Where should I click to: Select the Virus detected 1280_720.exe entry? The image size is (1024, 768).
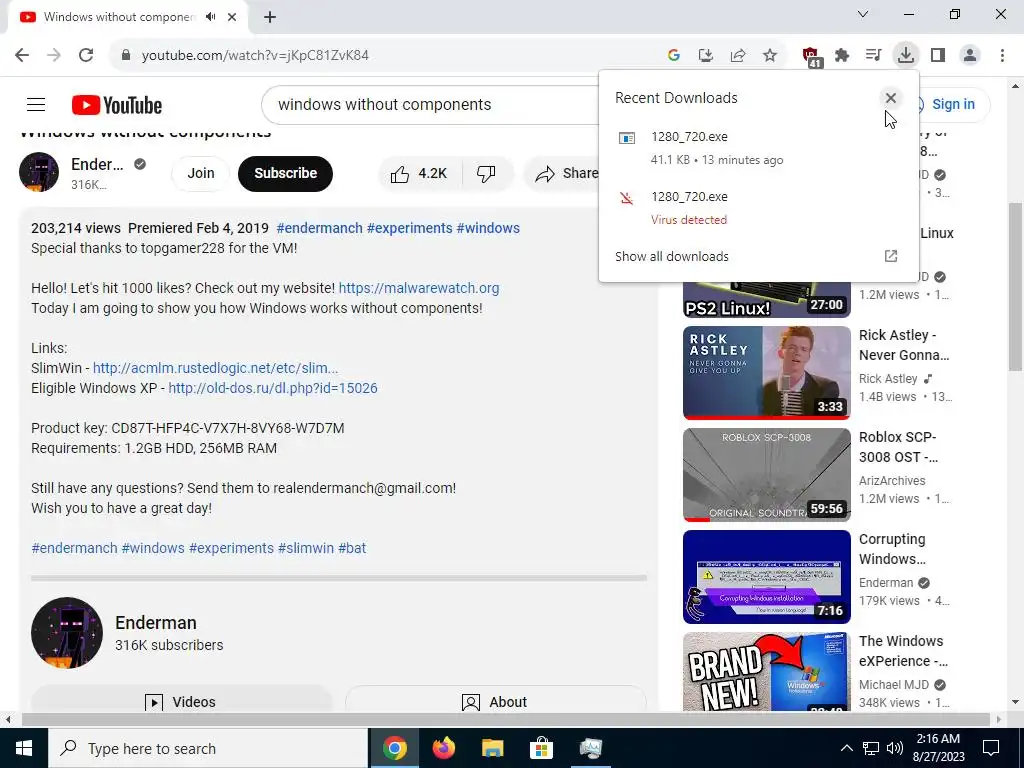pos(759,208)
